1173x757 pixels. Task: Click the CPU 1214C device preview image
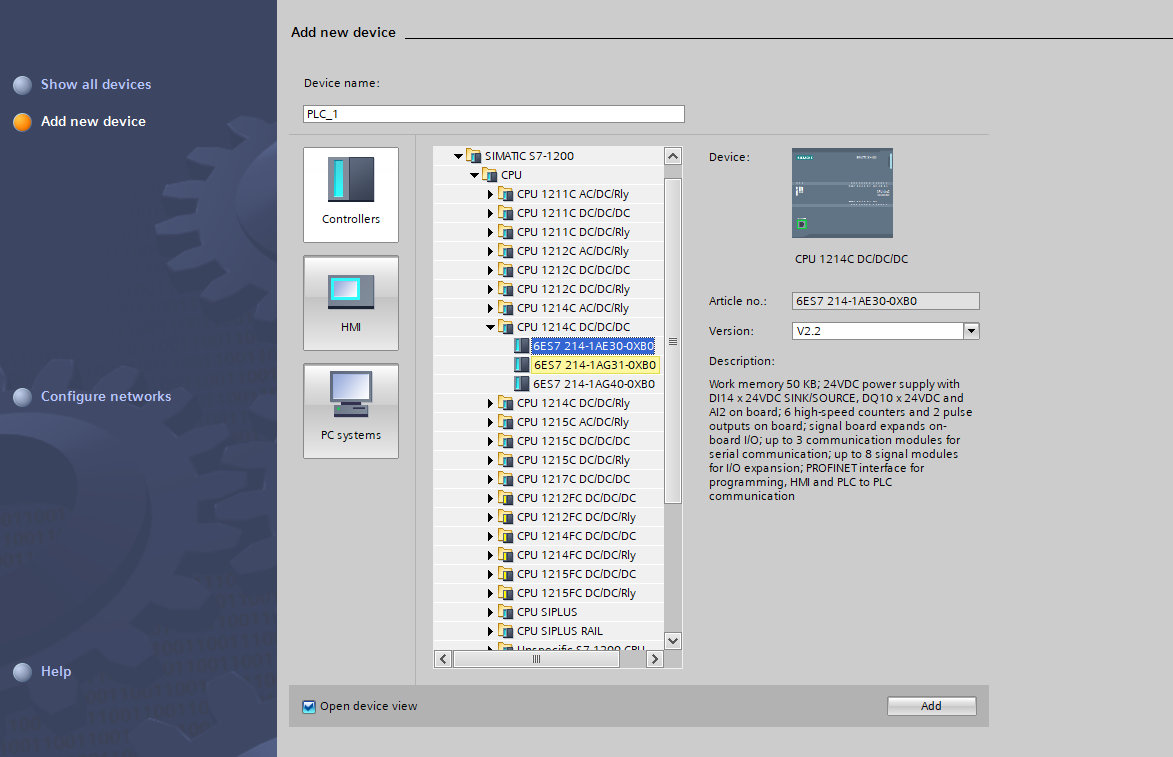coord(842,193)
